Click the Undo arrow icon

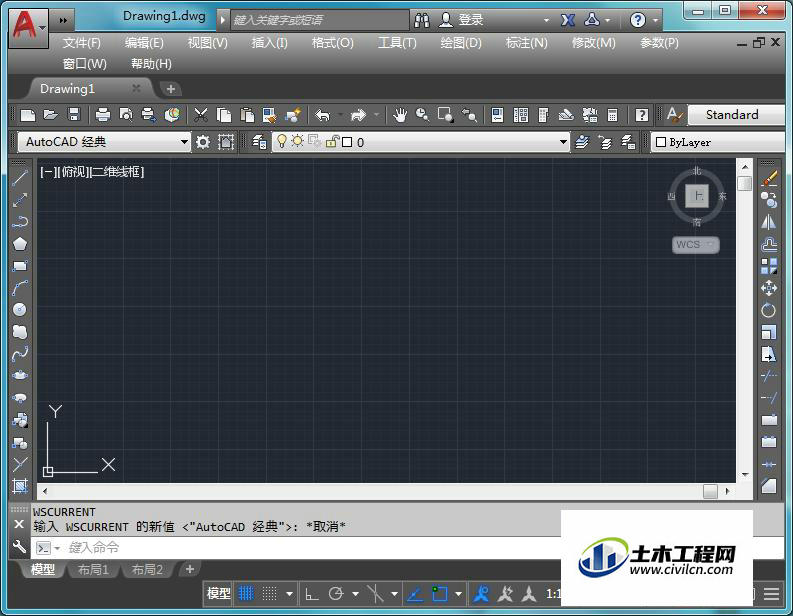[x=323, y=115]
